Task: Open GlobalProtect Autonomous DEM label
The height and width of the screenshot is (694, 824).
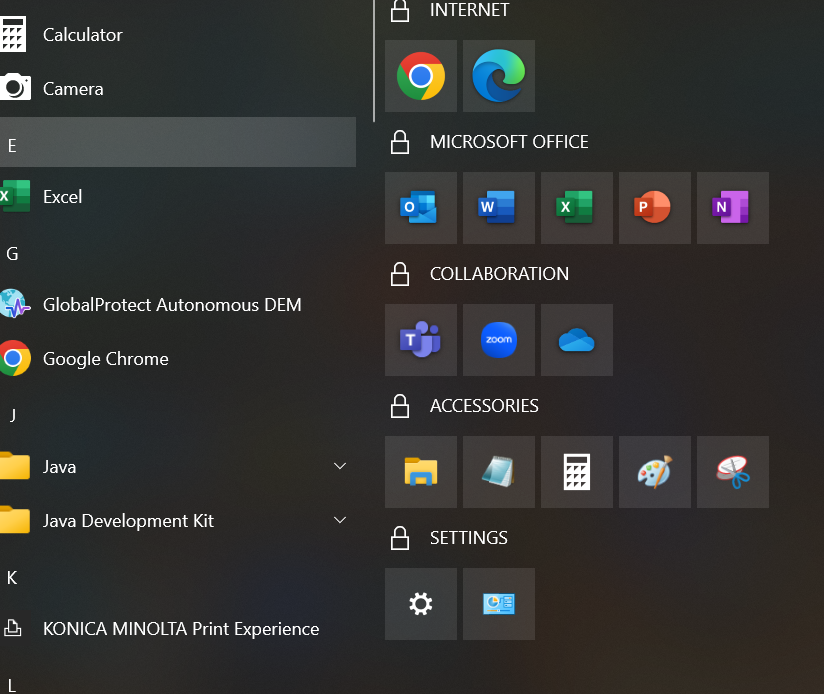Action: (172, 305)
